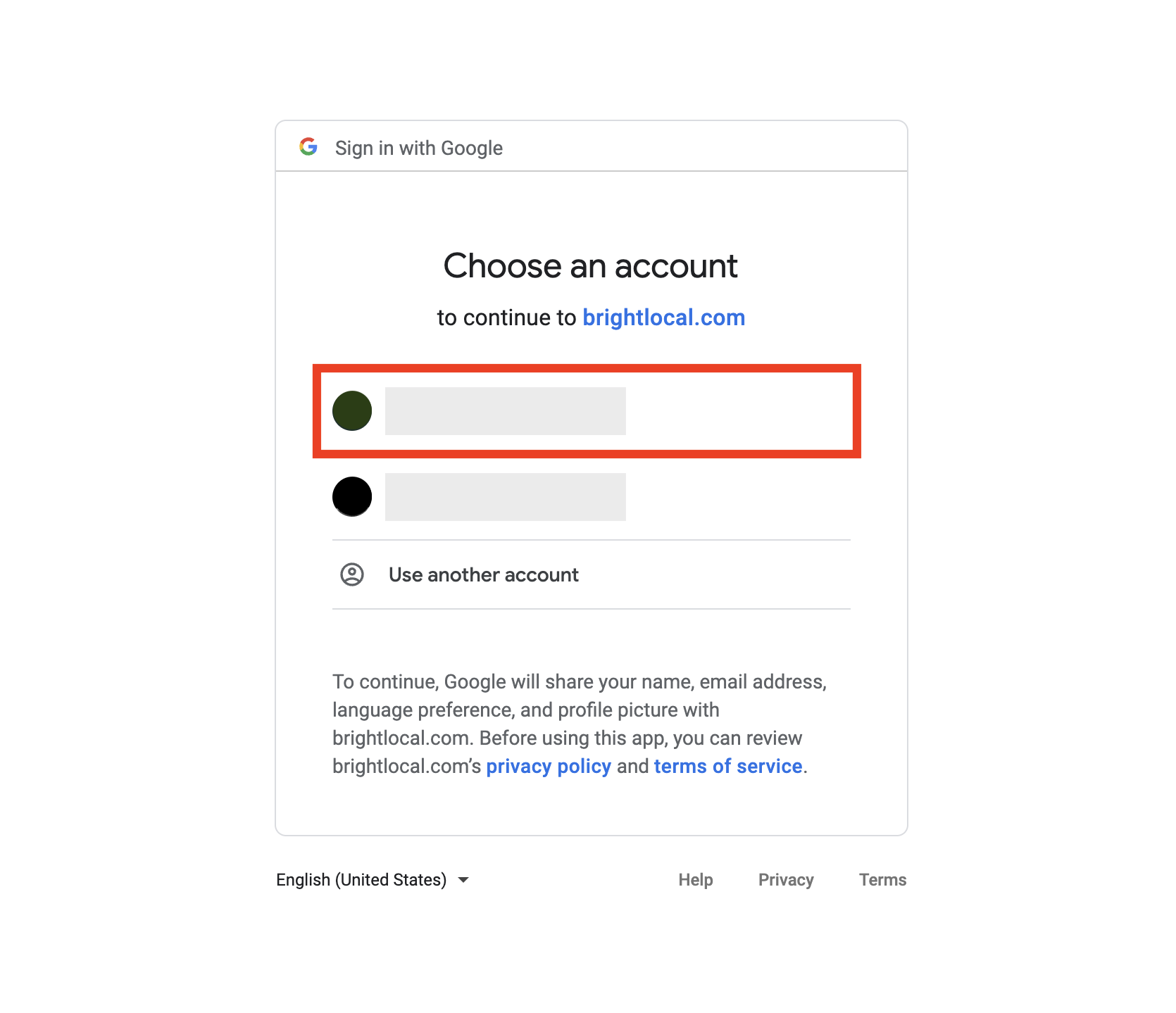Open the Help footer link
The image size is (1176, 1013).
(696, 880)
